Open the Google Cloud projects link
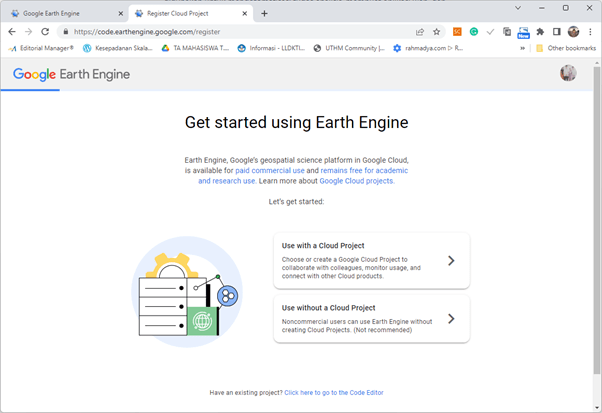The width and height of the screenshot is (602, 413). point(357,181)
